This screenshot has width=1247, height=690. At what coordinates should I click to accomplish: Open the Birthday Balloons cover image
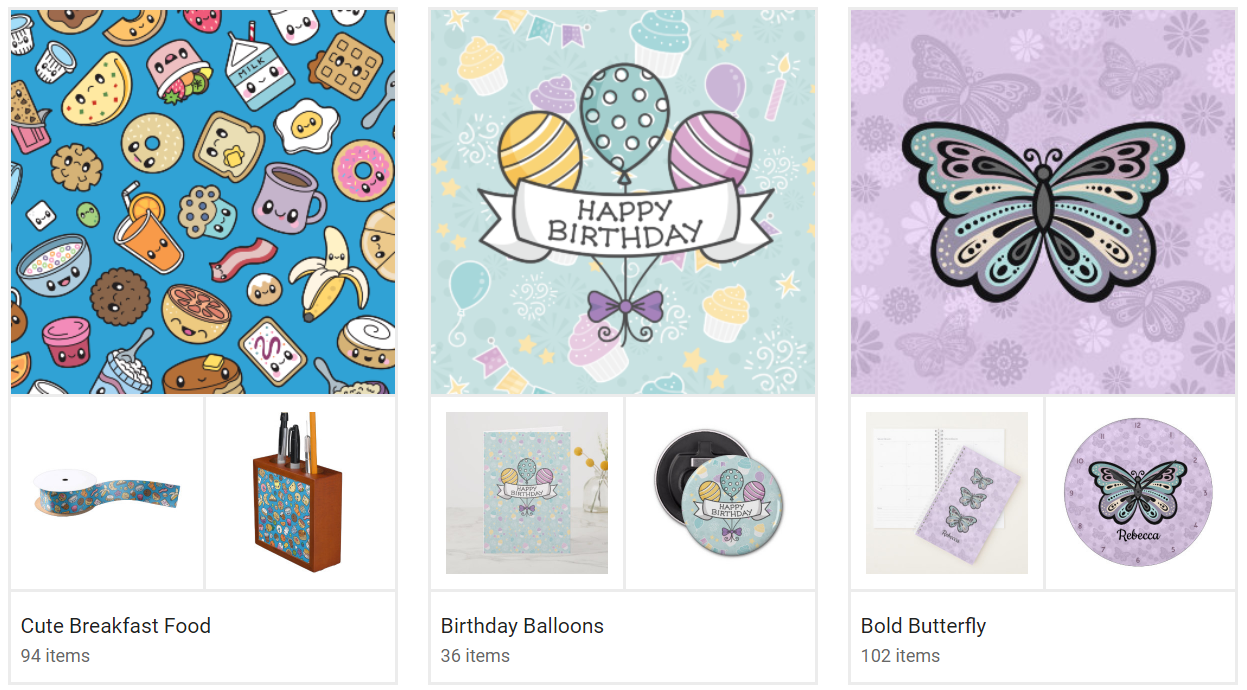click(623, 203)
